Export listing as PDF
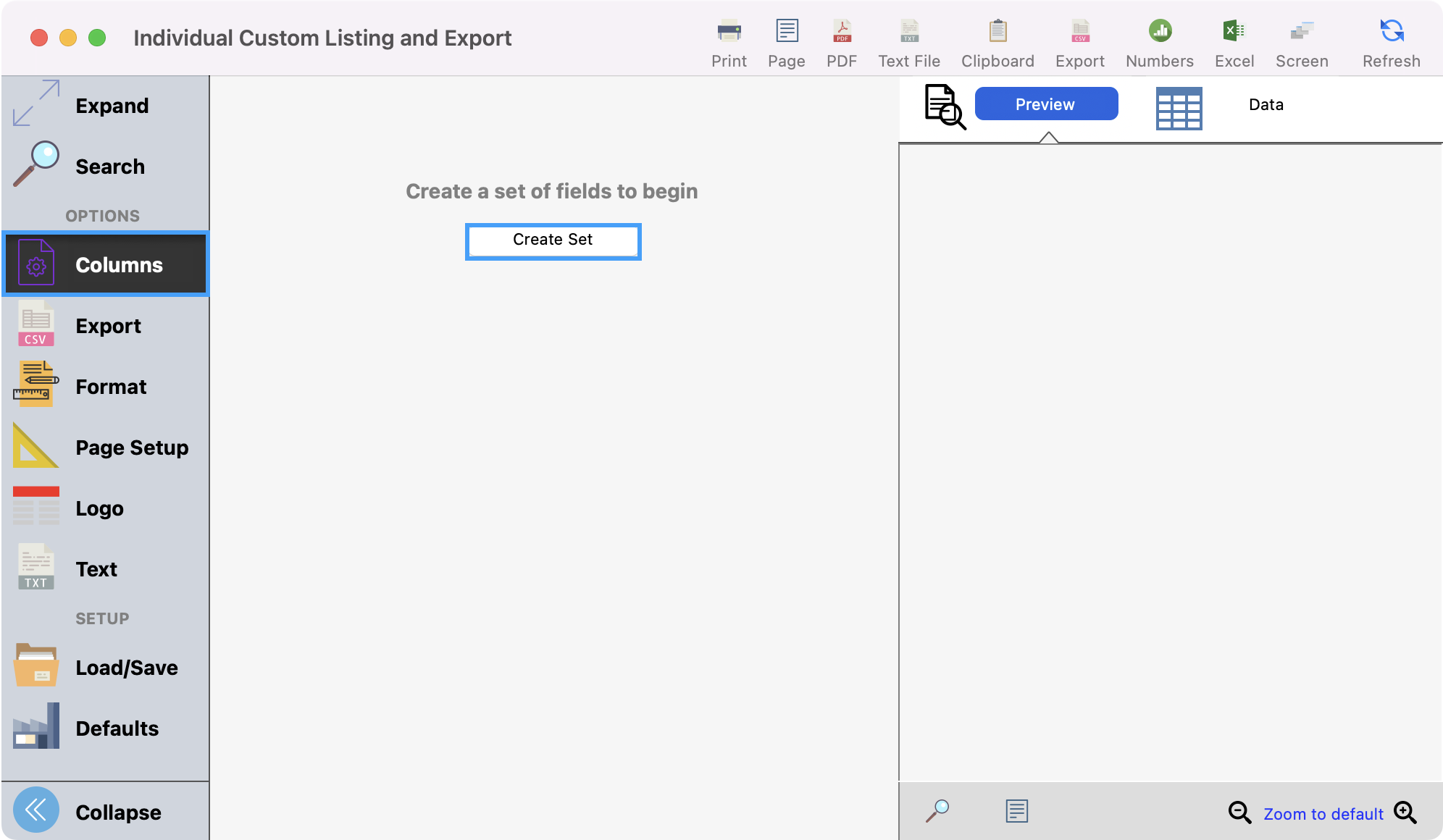Viewport: 1443px width, 840px height. click(x=842, y=31)
